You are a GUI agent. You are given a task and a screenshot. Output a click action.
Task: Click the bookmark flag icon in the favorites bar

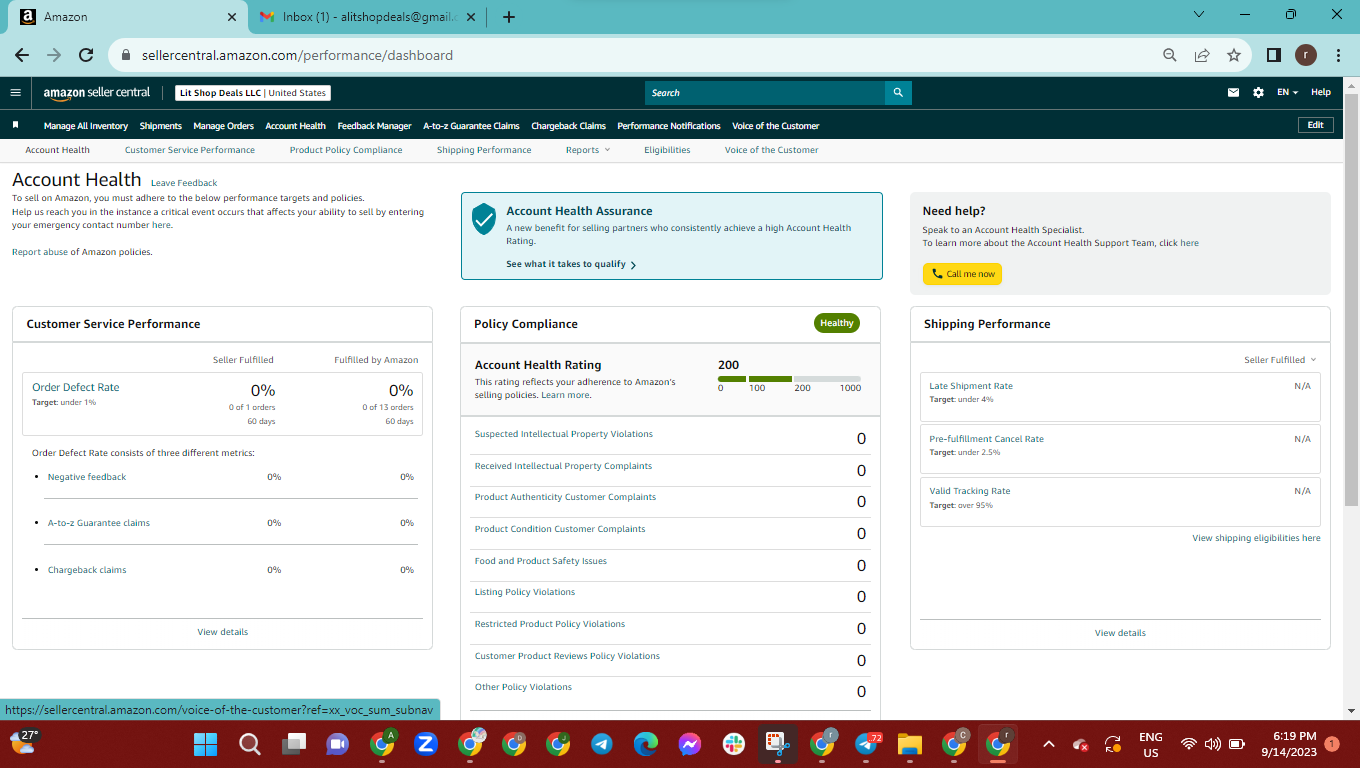(15, 125)
